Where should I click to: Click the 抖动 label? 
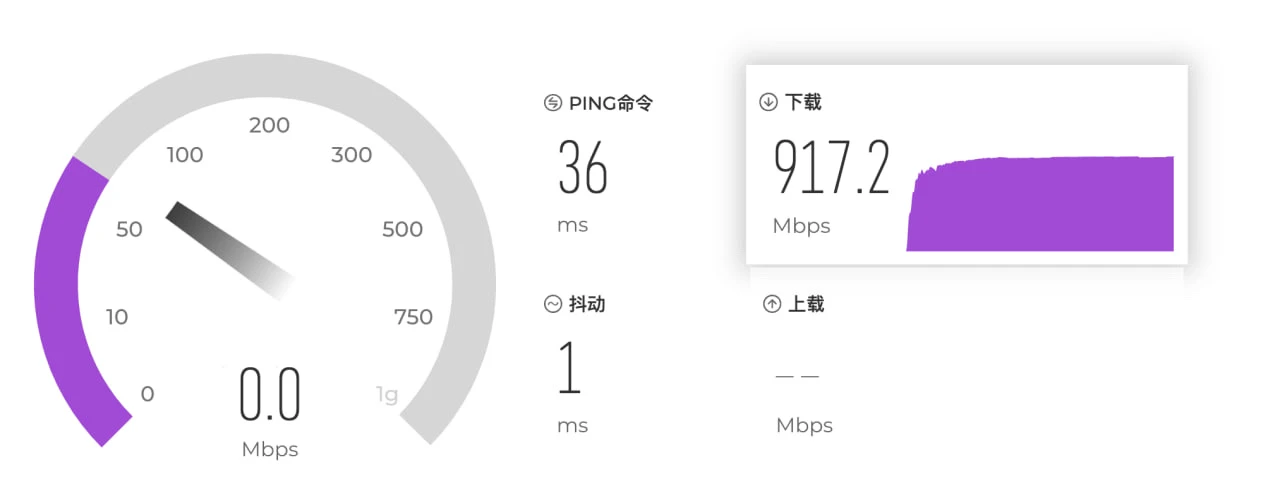587,305
